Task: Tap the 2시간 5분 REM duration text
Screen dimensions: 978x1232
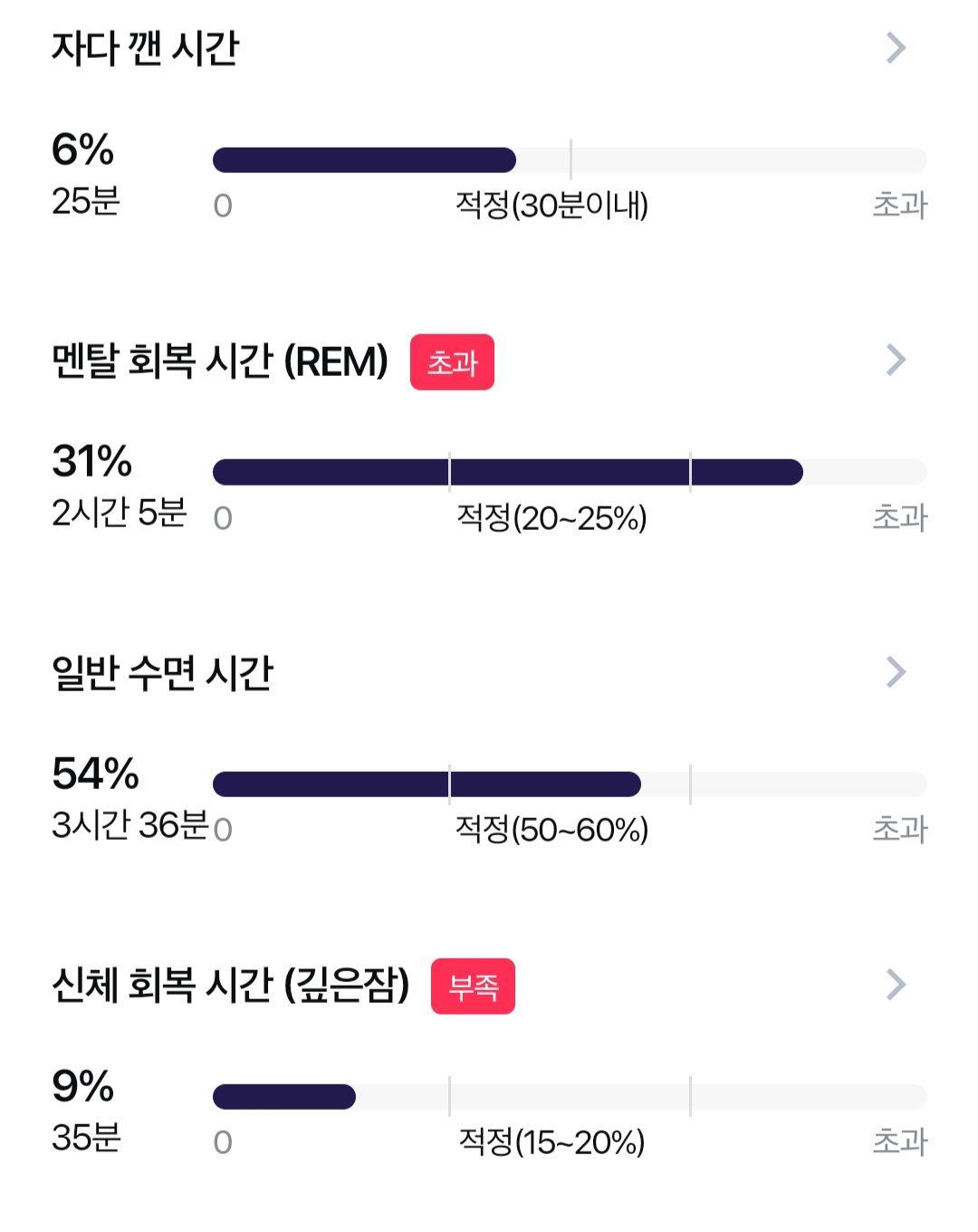Action: (x=119, y=513)
